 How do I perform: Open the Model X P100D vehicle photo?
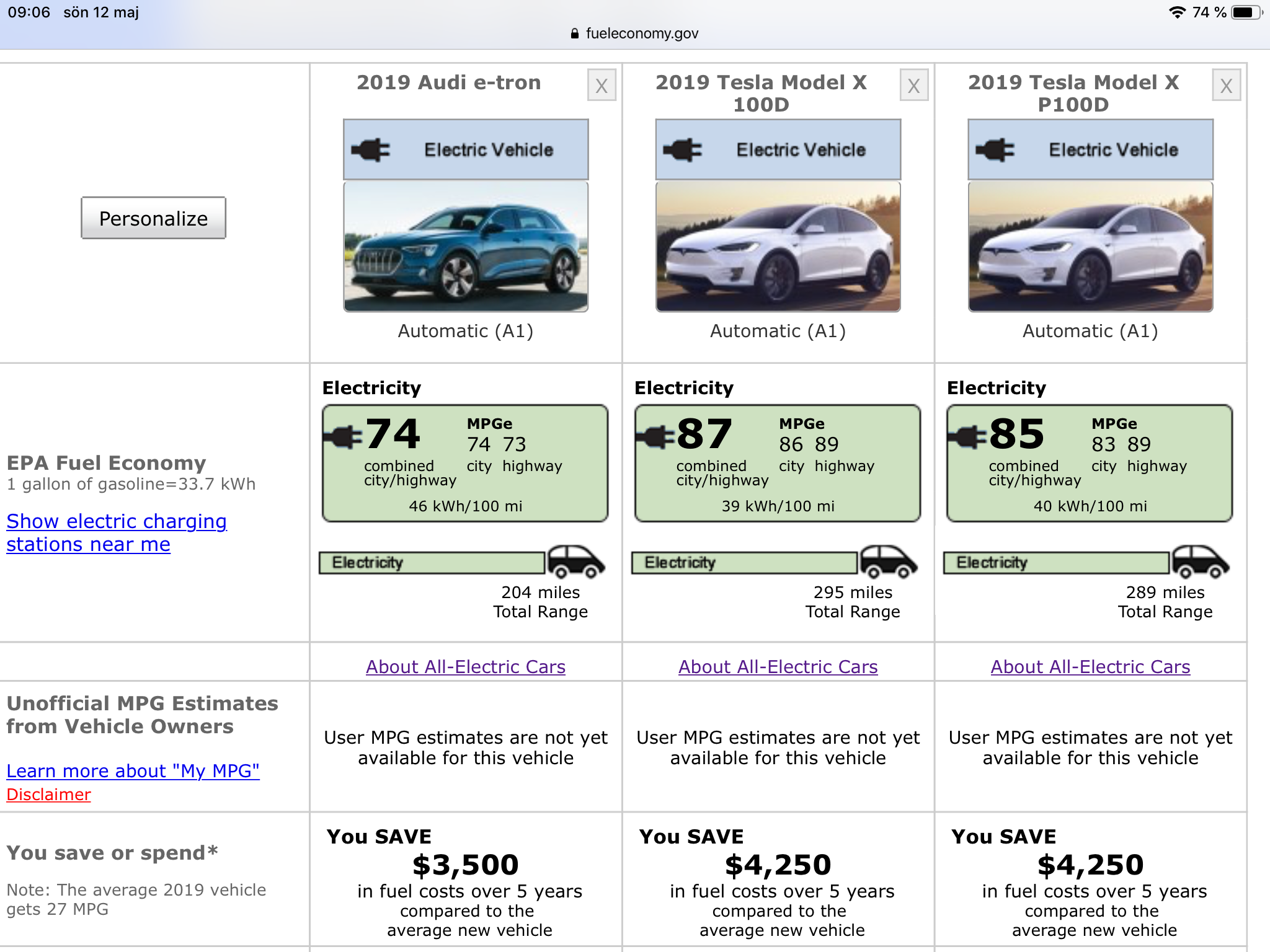tap(1091, 247)
